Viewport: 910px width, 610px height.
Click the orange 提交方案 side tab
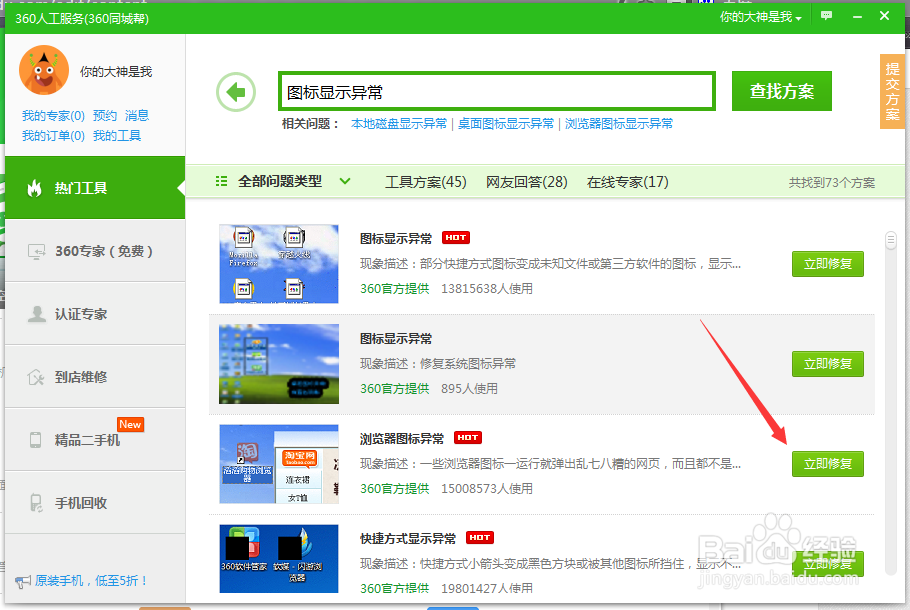point(892,91)
